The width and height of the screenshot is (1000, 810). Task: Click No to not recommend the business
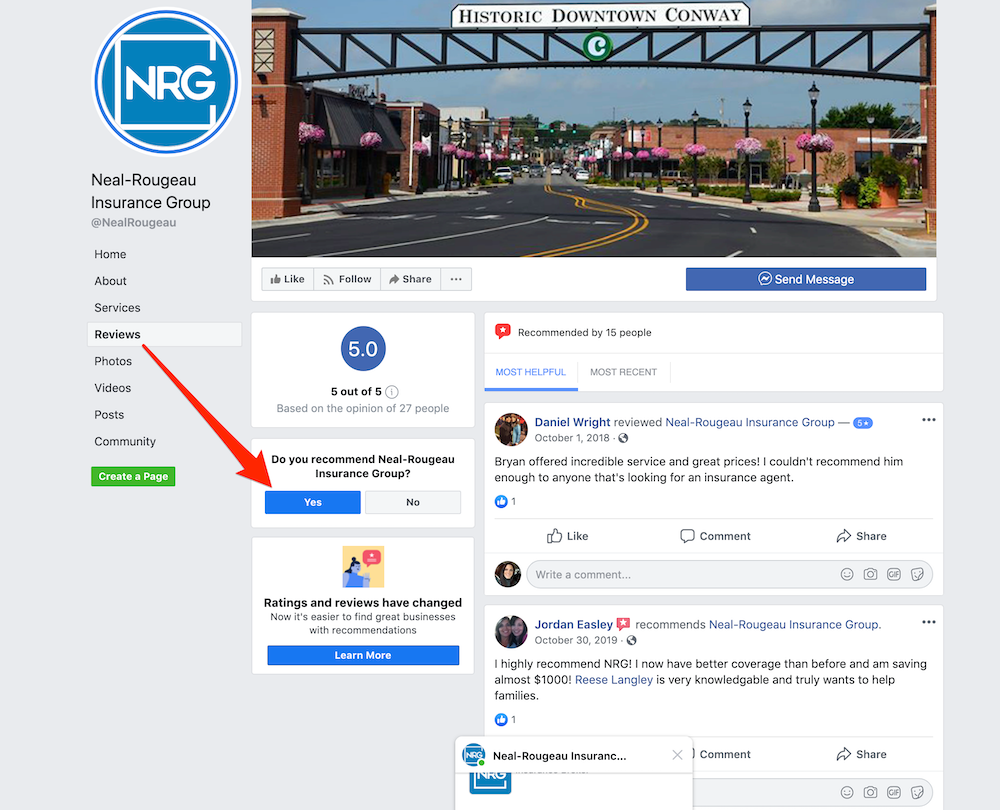pyautogui.click(x=413, y=503)
